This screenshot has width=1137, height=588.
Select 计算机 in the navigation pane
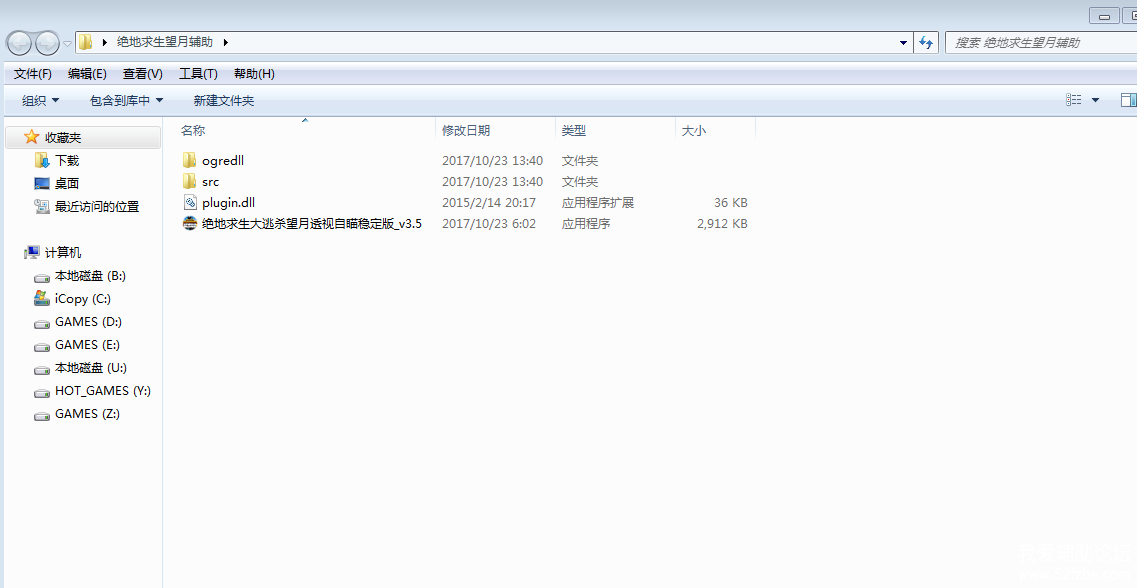(x=63, y=253)
